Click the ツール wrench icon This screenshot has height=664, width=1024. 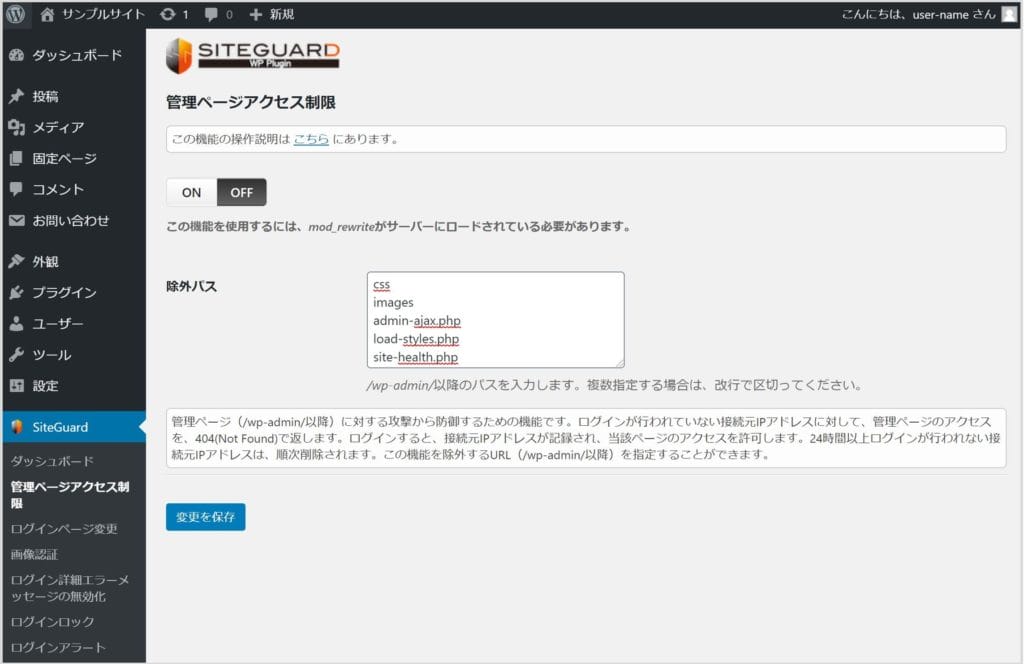coord(17,355)
